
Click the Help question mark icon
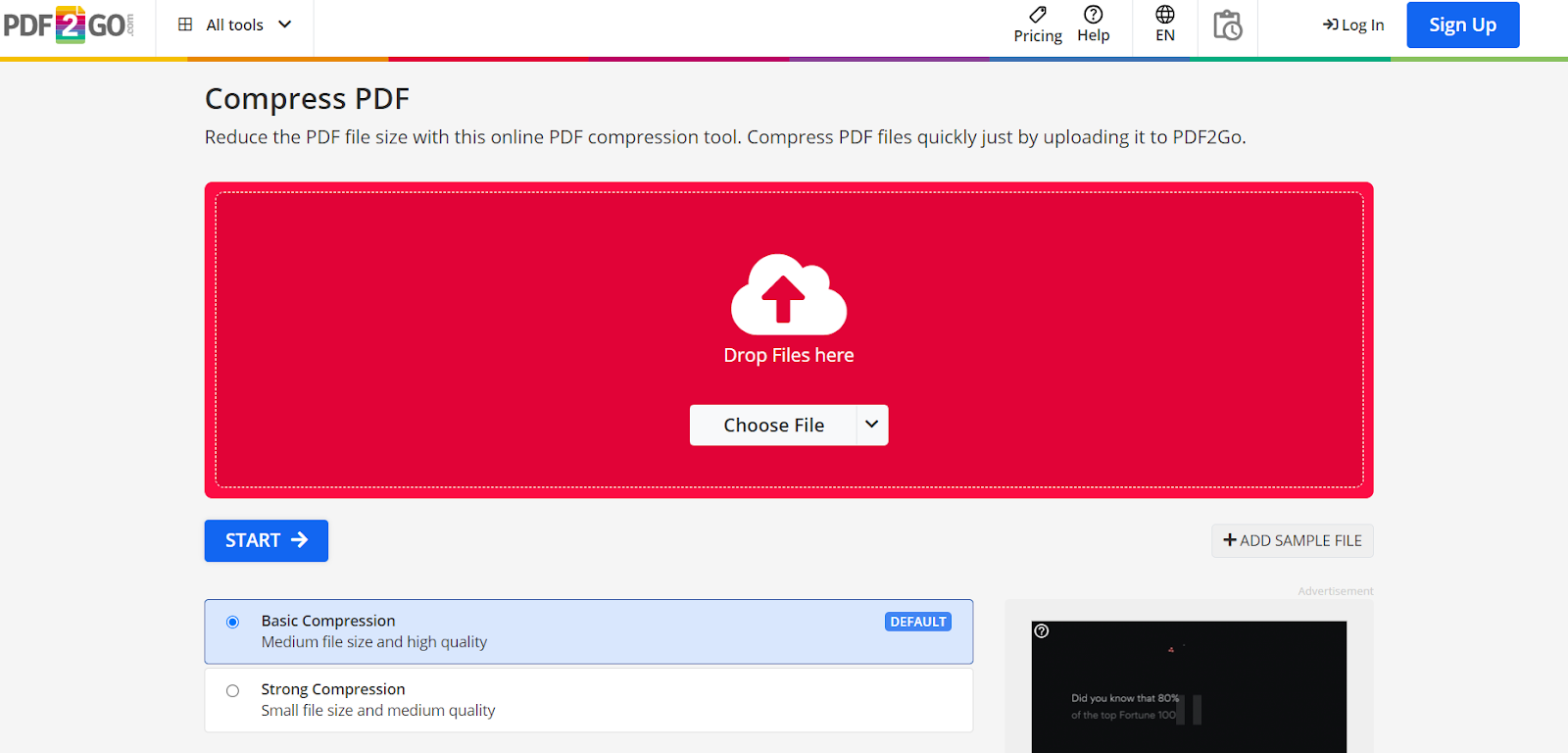[1094, 14]
